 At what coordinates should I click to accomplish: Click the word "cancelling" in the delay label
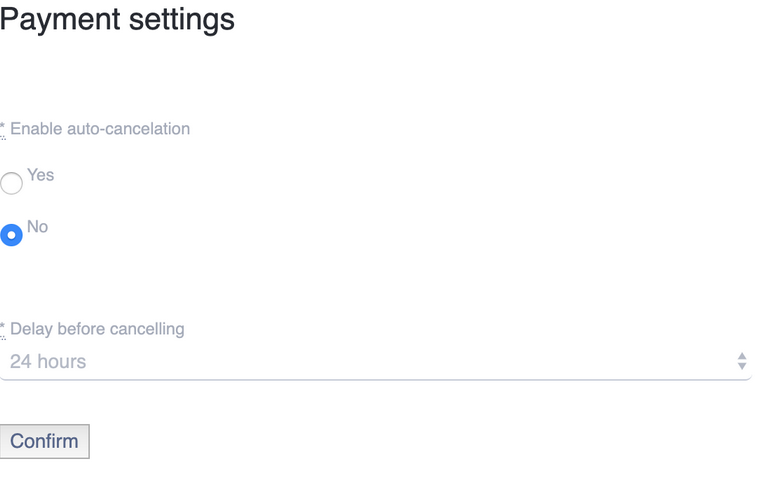tap(147, 329)
